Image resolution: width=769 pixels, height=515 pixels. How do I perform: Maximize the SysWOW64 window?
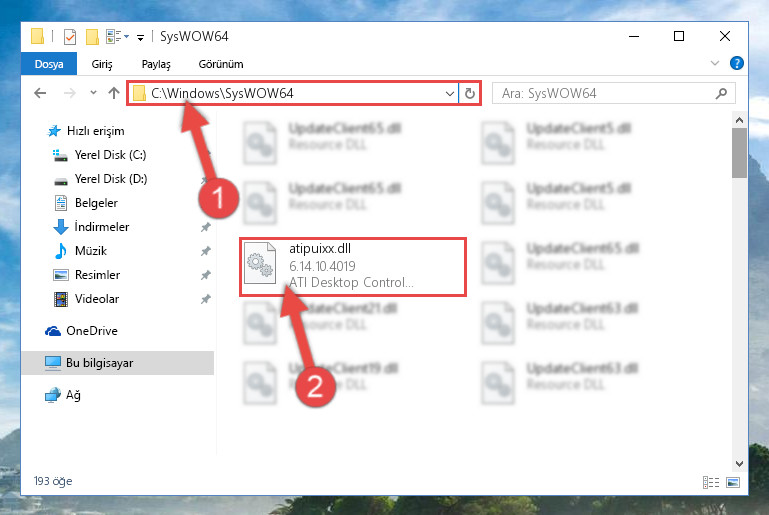click(x=679, y=36)
